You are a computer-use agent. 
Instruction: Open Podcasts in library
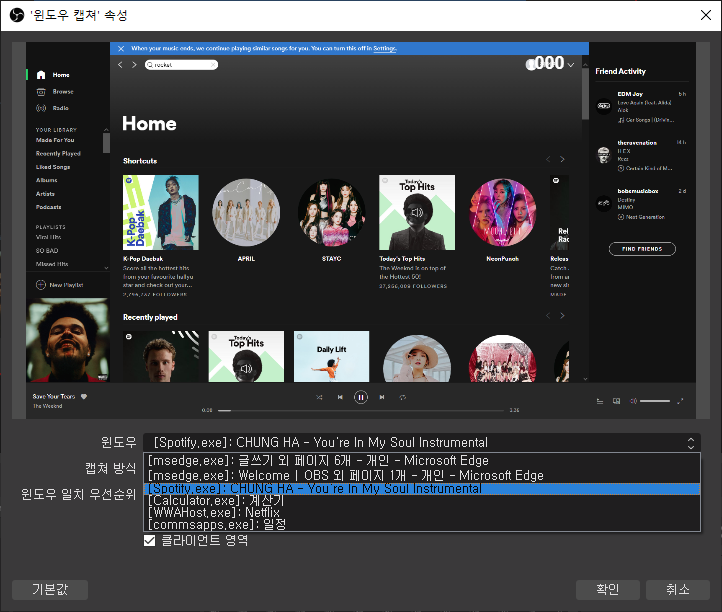48,207
